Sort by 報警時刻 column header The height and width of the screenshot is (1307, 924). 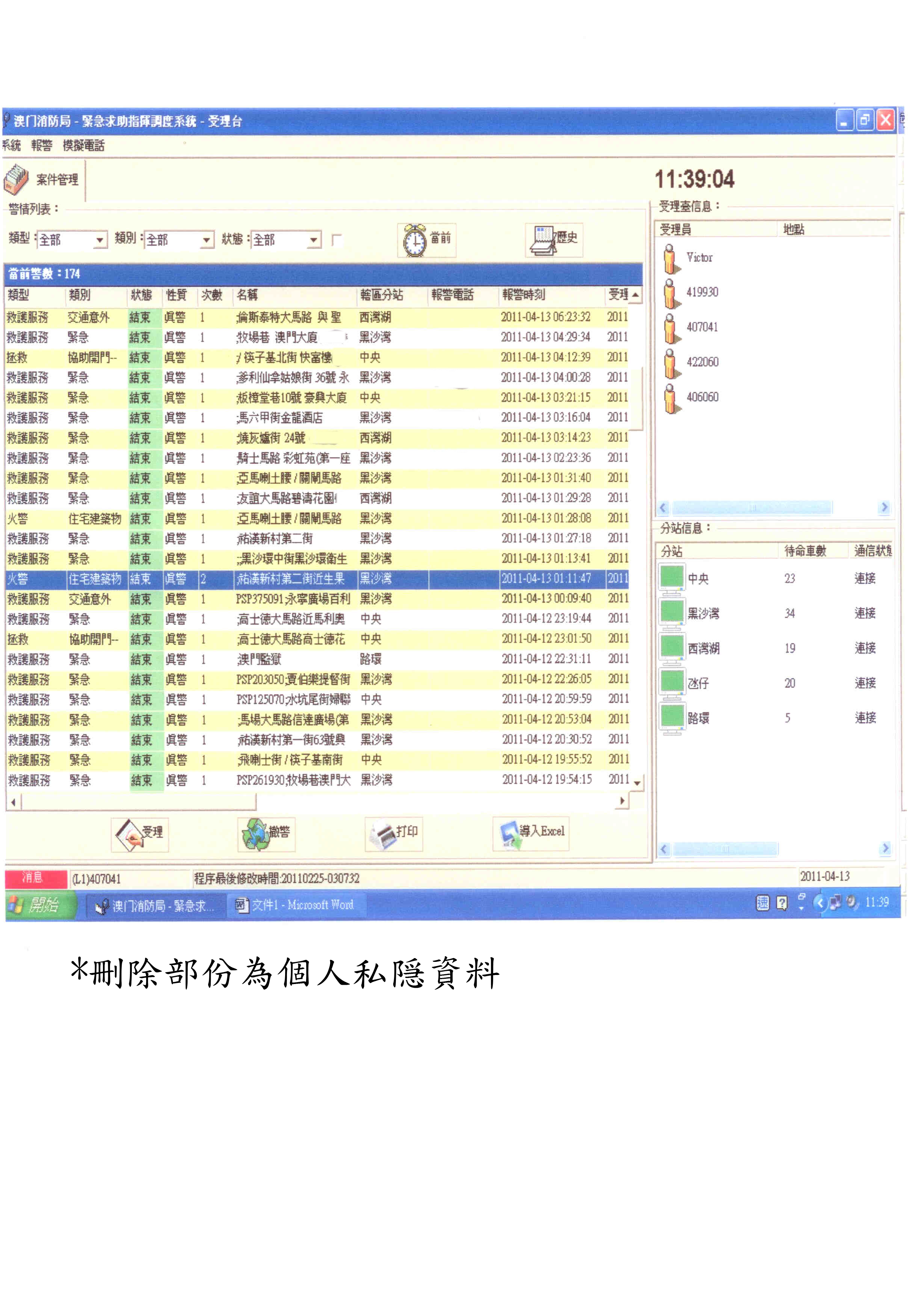524,295
